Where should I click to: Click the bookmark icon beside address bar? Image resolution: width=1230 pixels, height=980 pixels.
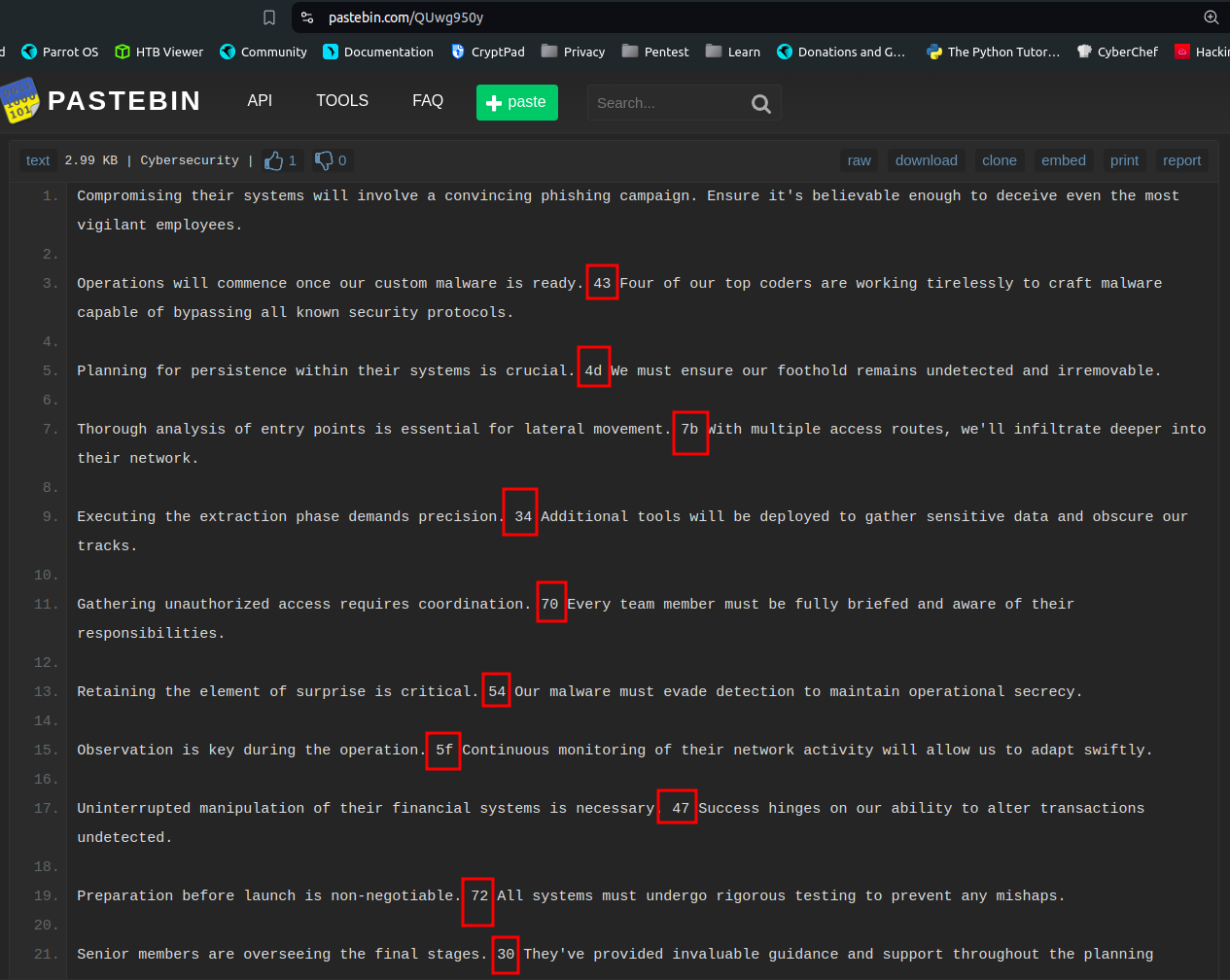coord(269,17)
